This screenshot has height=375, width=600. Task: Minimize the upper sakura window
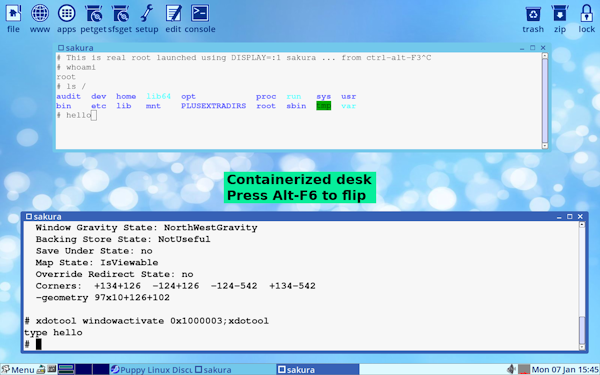[x=522, y=48]
